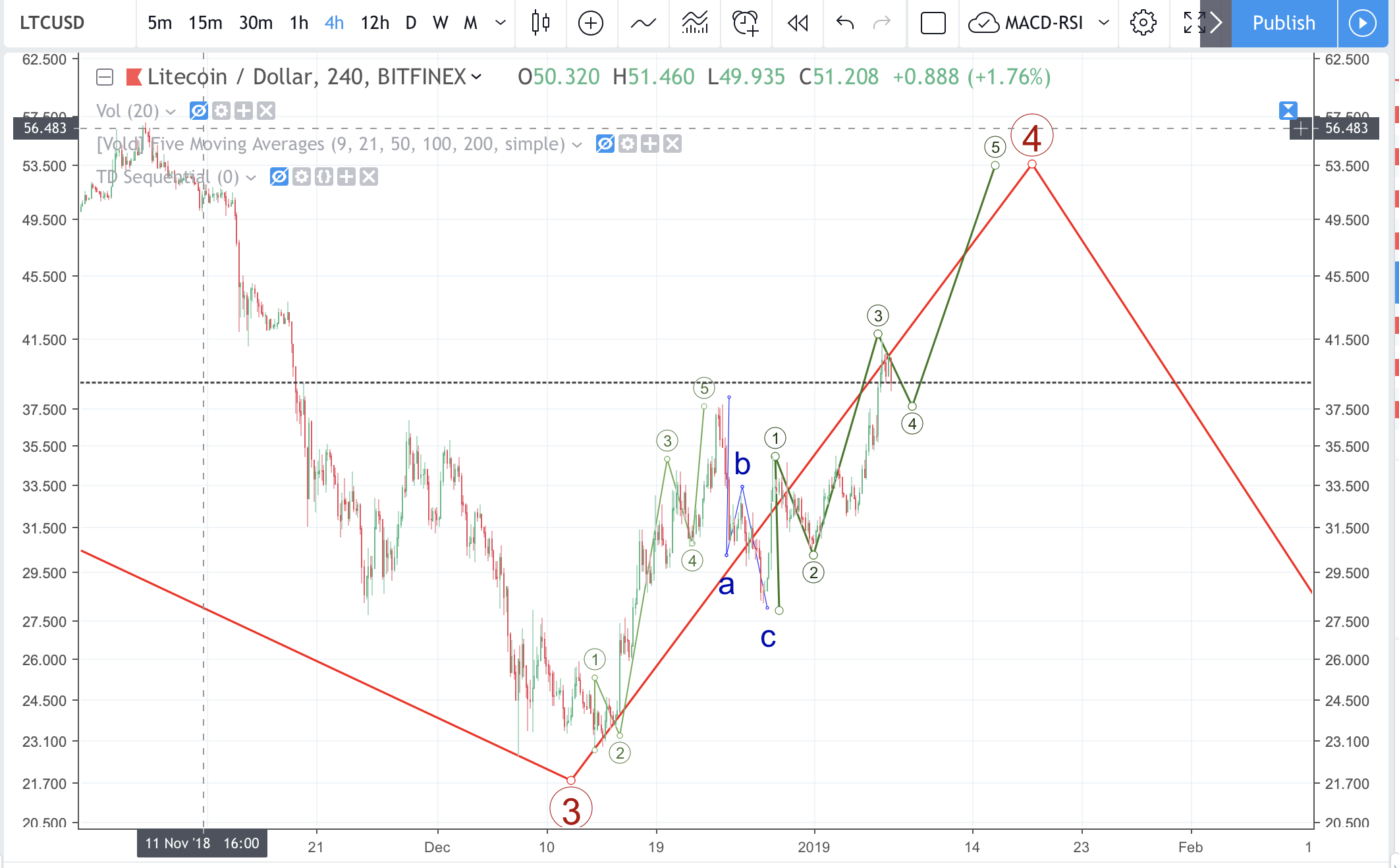Select the 12h timeframe

(x=374, y=23)
